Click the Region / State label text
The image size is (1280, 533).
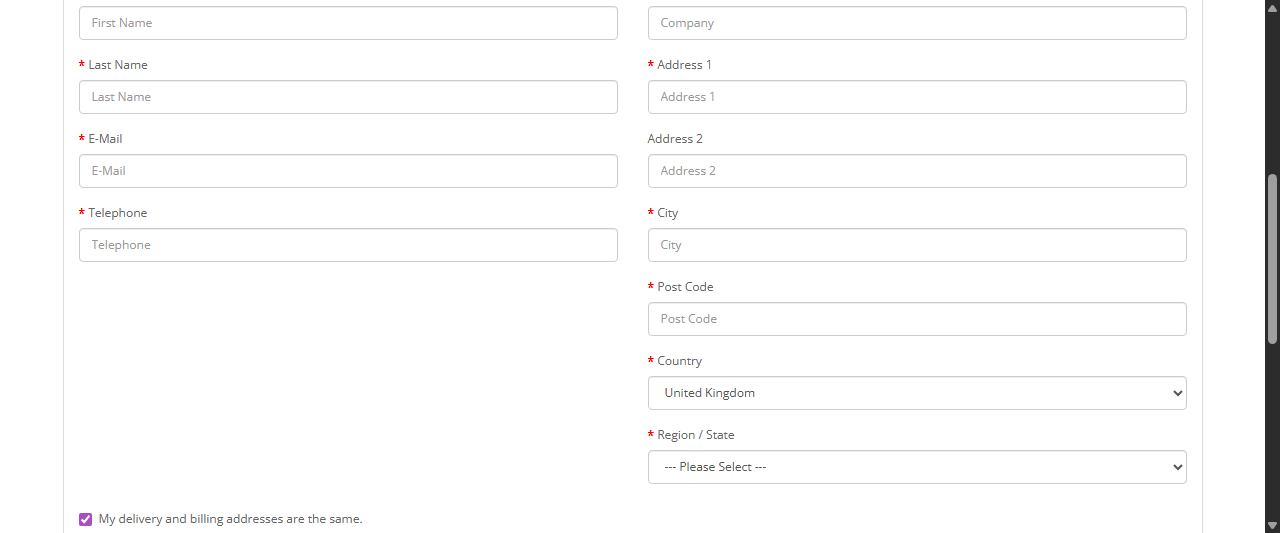[x=695, y=435]
